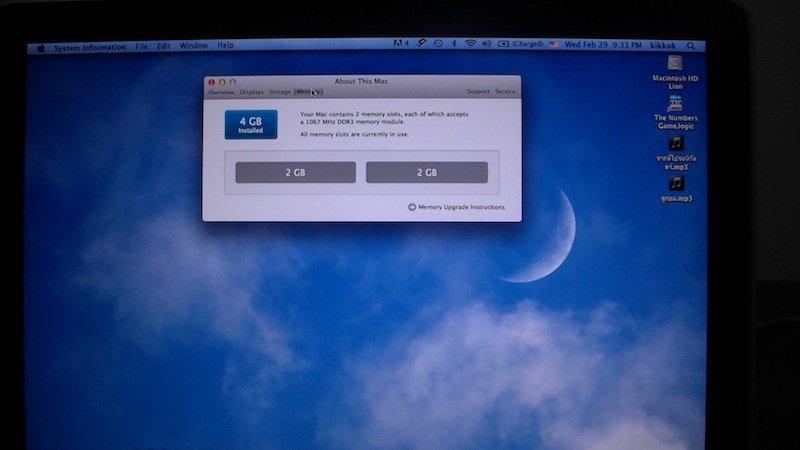Switch to the Memory tab
The height and width of the screenshot is (450, 800).
point(309,92)
